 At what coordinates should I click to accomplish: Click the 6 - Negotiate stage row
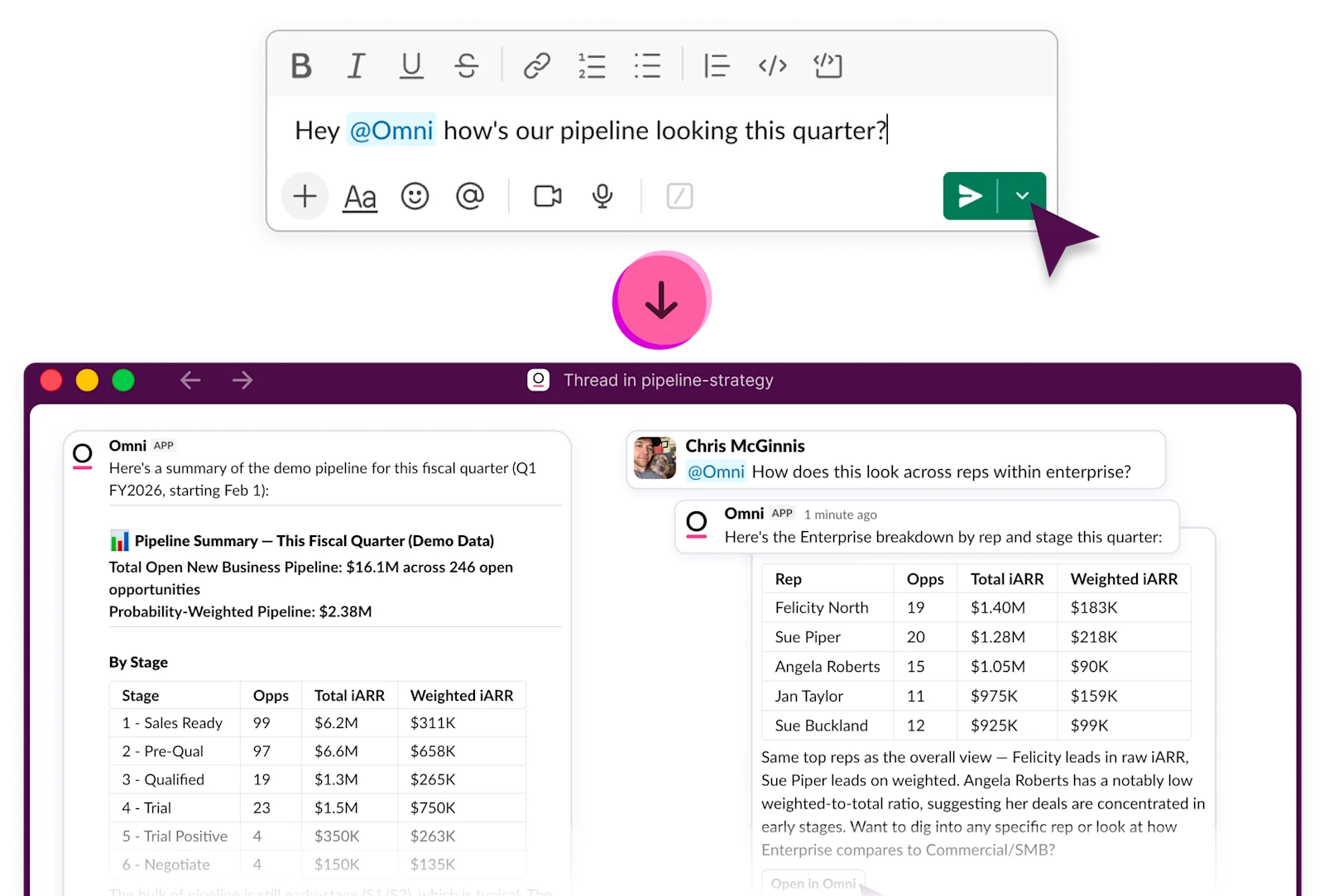pos(318,865)
